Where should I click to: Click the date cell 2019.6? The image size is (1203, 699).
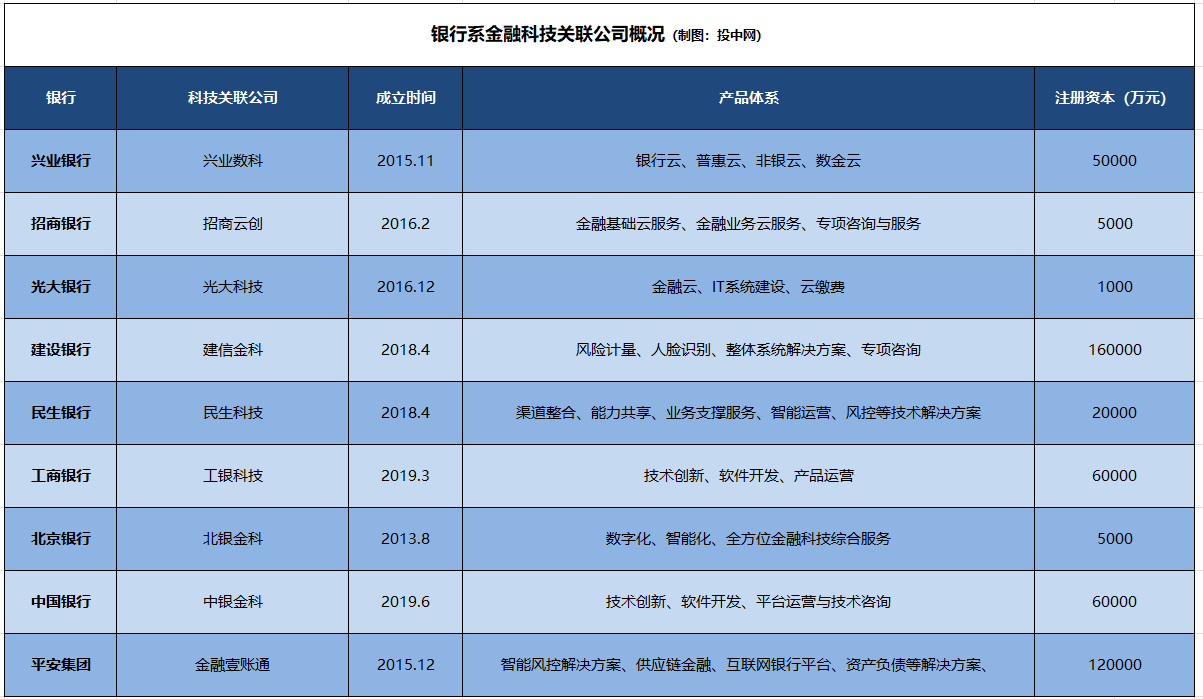pos(406,602)
